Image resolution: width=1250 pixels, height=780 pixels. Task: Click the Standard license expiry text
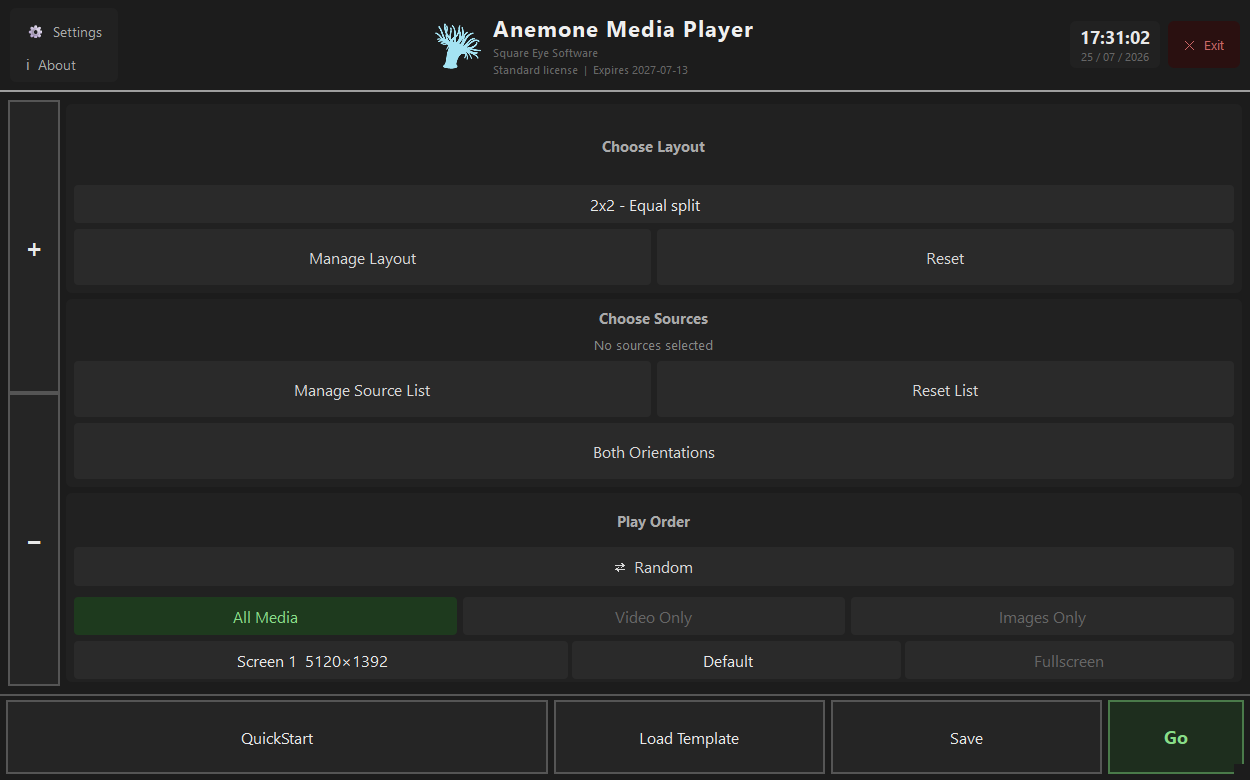pyautogui.click(x=590, y=71)
